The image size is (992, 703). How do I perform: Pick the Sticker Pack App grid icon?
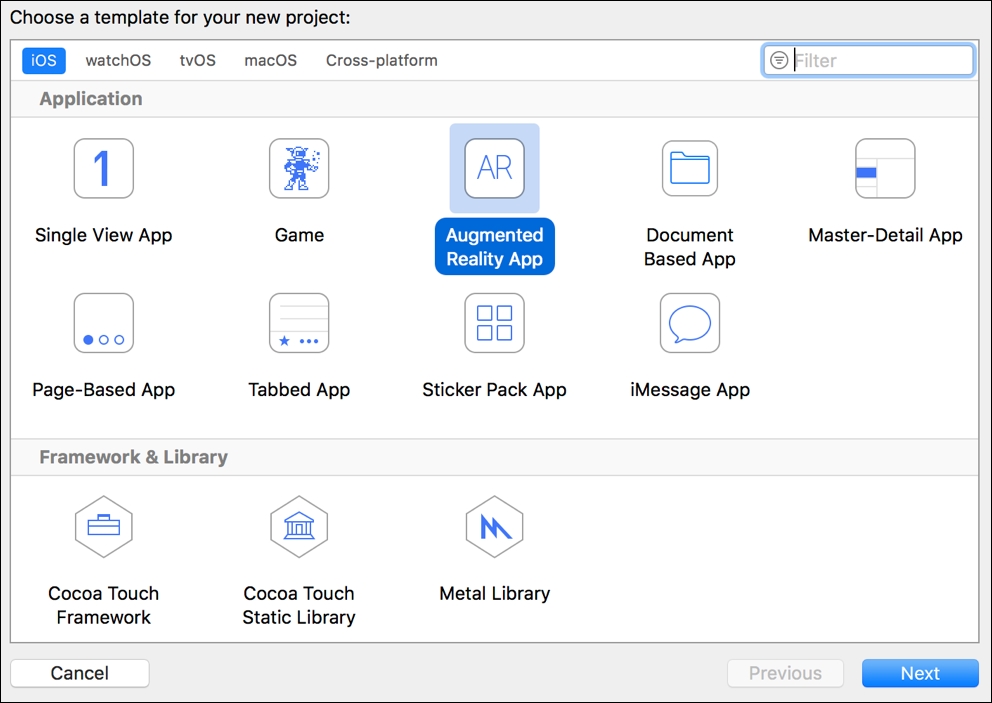495,323
